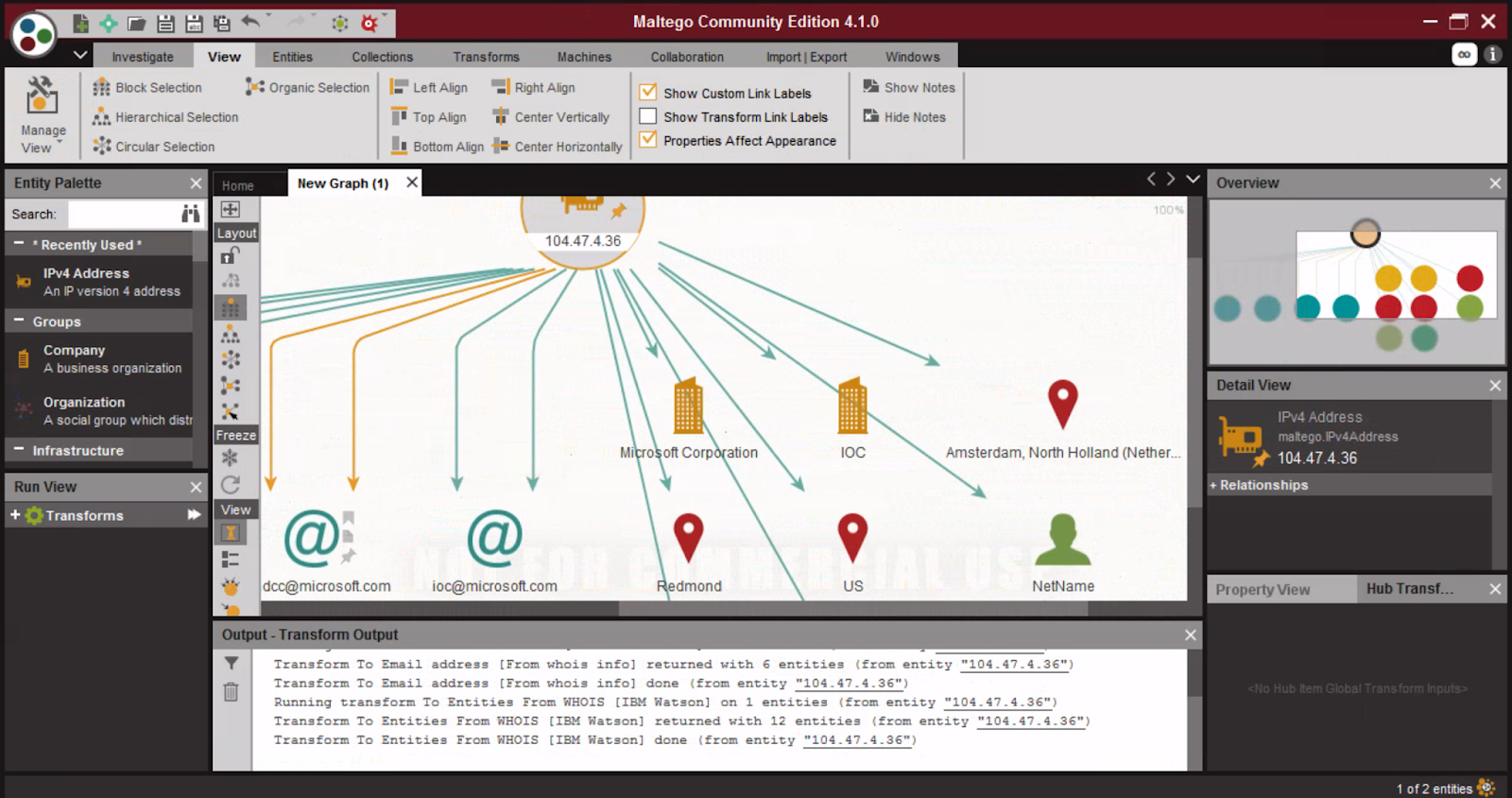Collapse the Groups palette section
Image resolution: width=1512 pixels, height=798 pixels.
(x=18, y=321)
